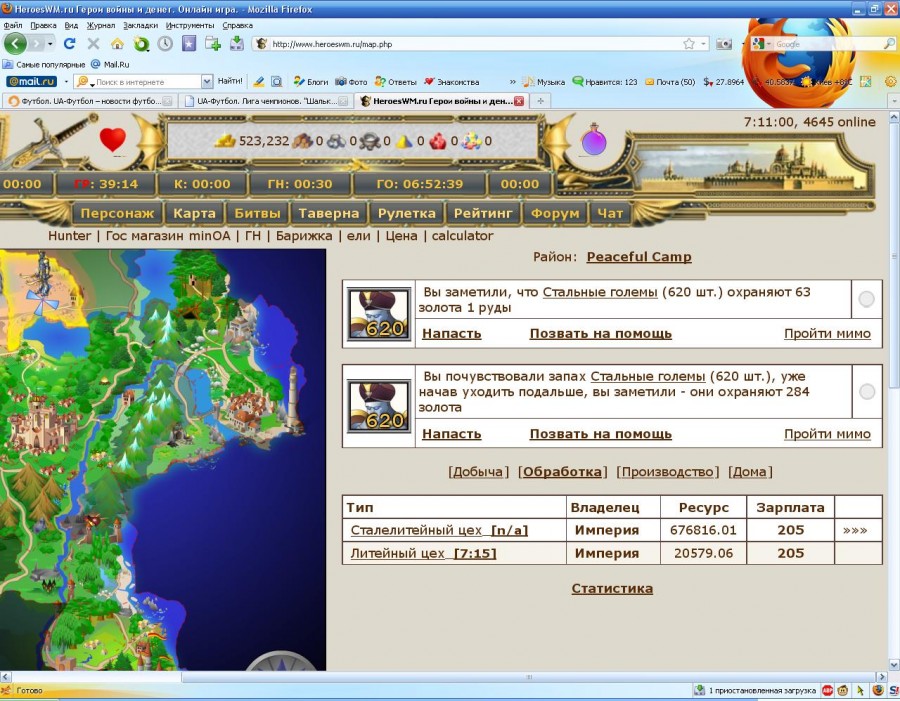This screenshot has width=900, height=701.
Task: Select radio button for 63 gold golem encounter
Action: point(866,299)
